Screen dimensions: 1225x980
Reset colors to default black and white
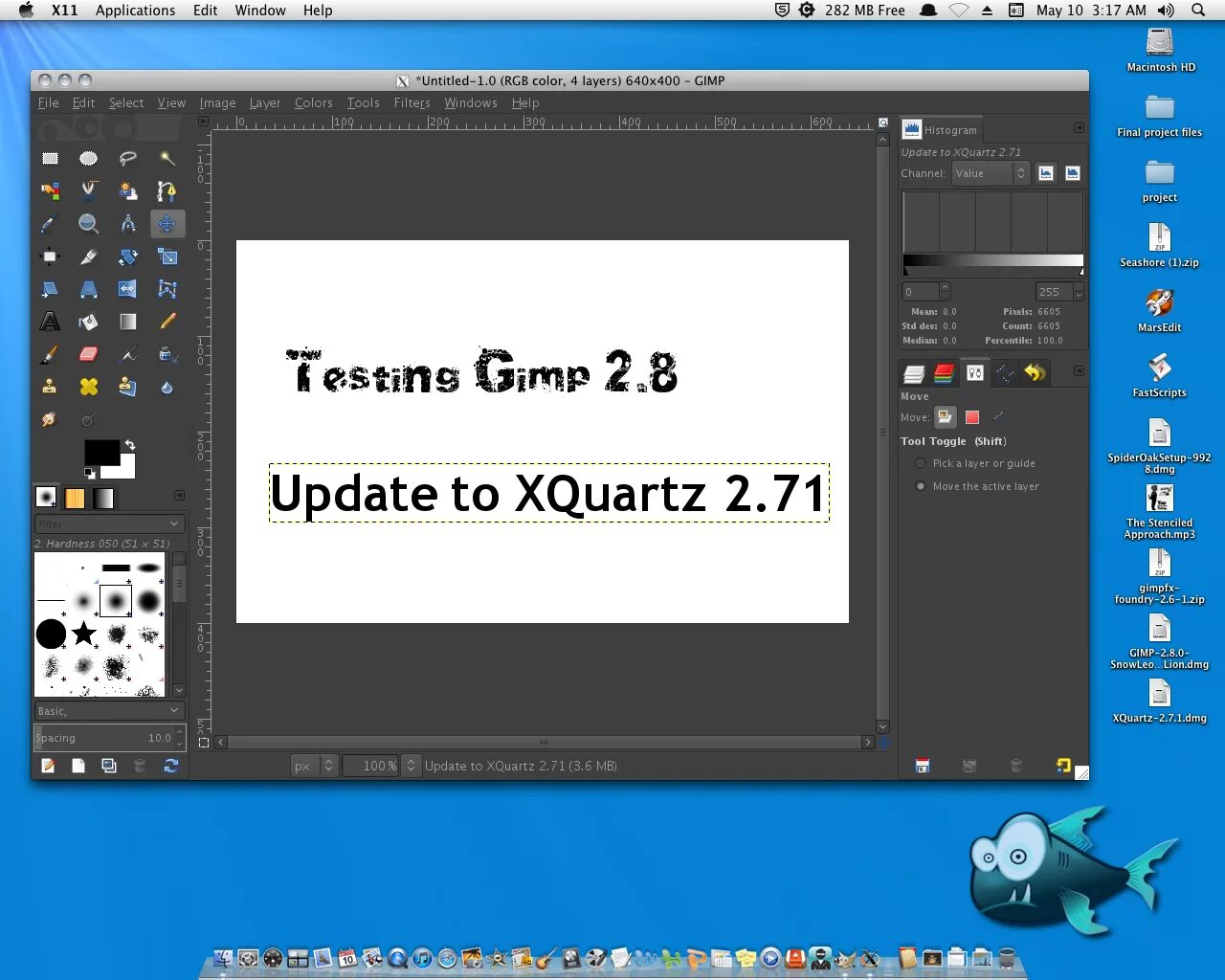[89, 473]
